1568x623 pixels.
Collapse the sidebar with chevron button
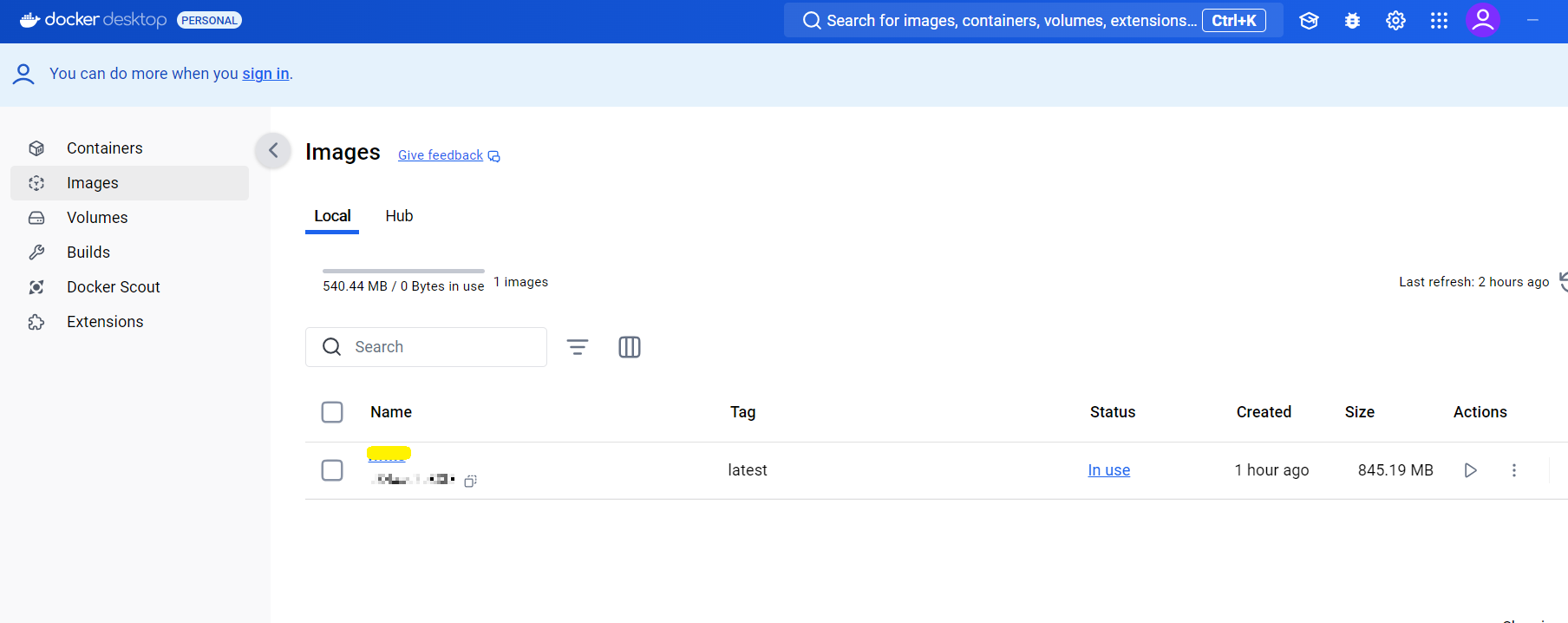(273, 150)
